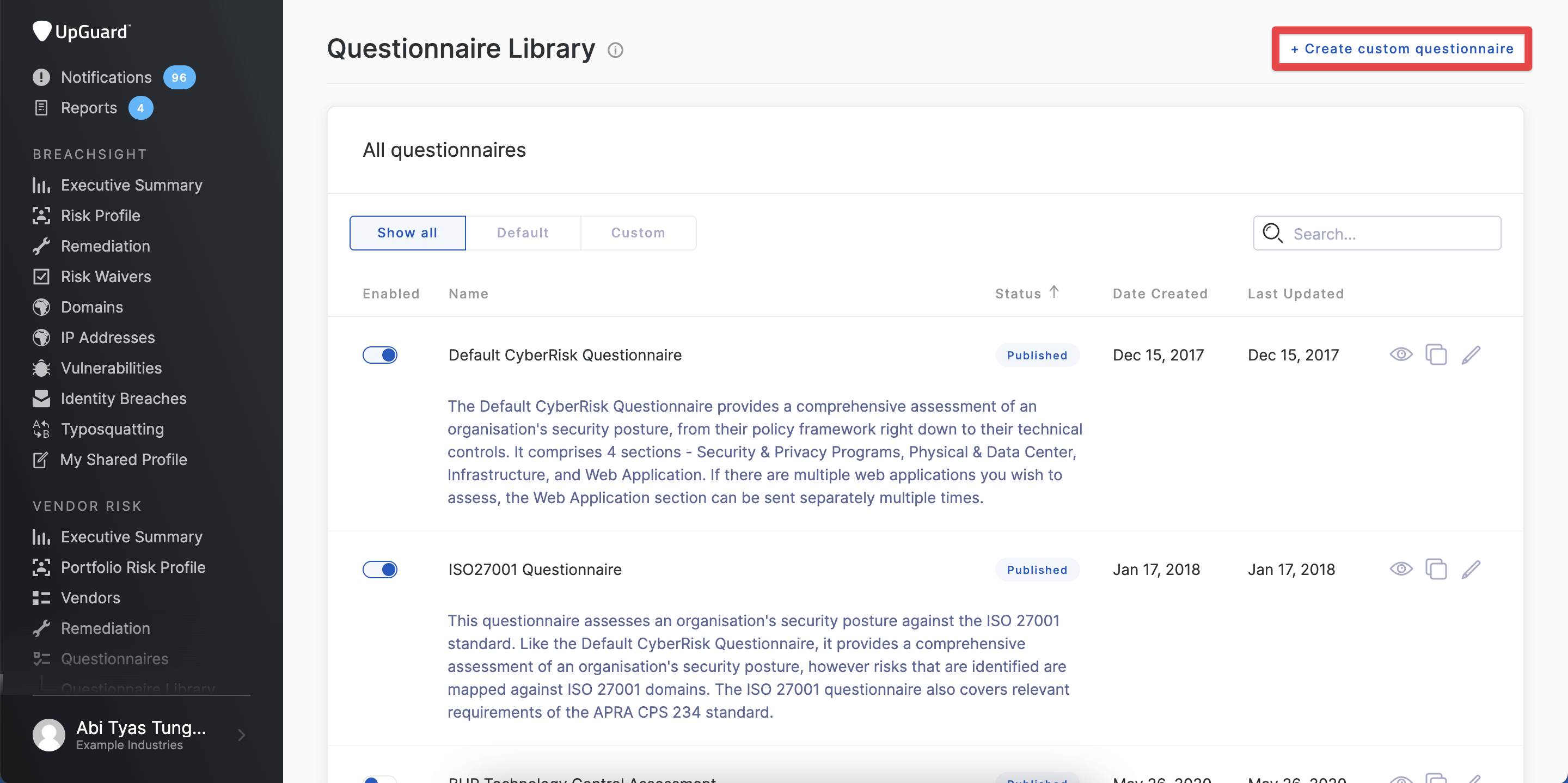Image resolution: width=1568 pixels, height=783 pixels.
Task: Expand the Abi Tyas user menu chevron
Action: (242, 735)
